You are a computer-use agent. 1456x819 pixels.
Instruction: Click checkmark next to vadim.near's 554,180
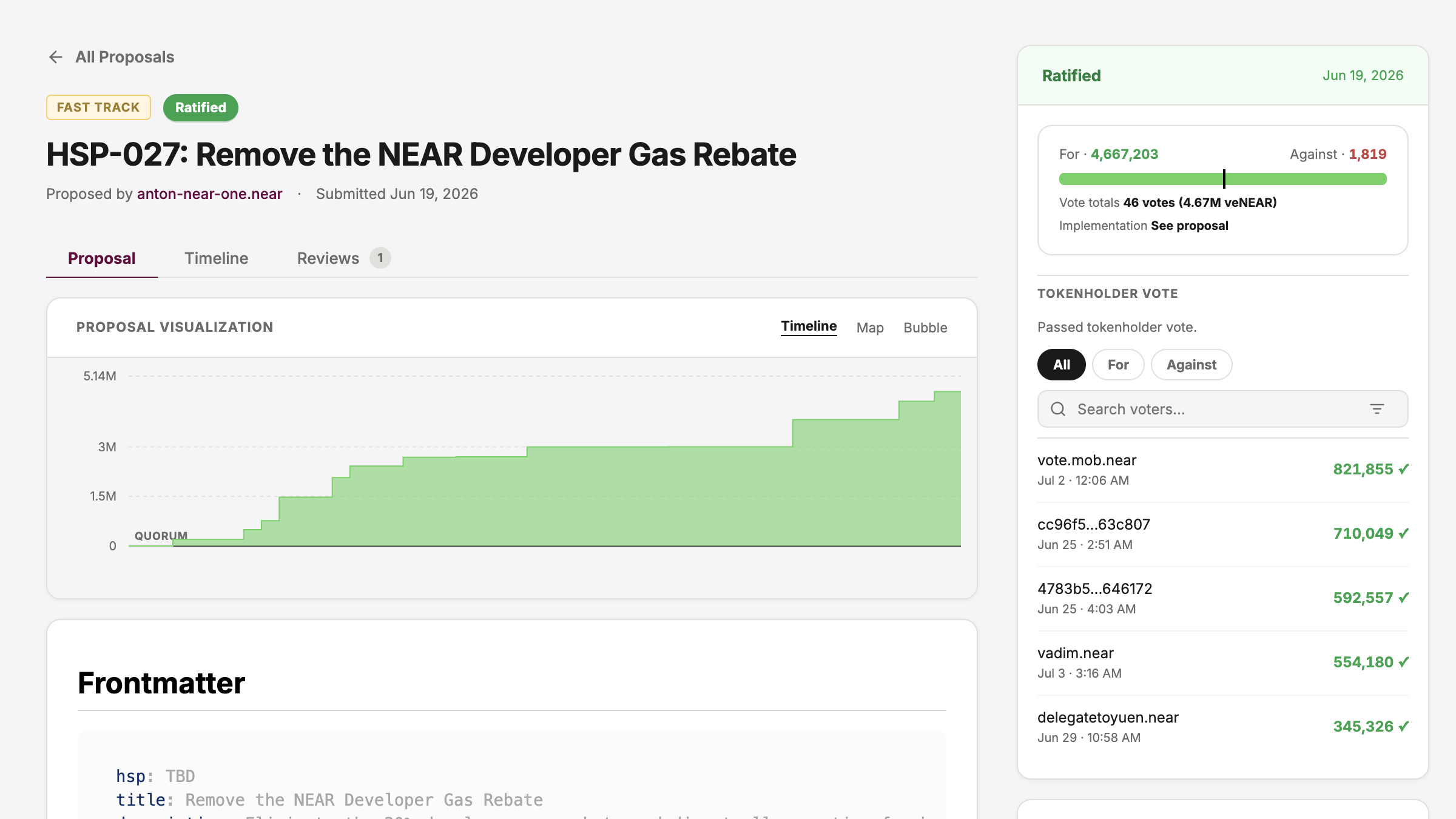point(1404,662)
